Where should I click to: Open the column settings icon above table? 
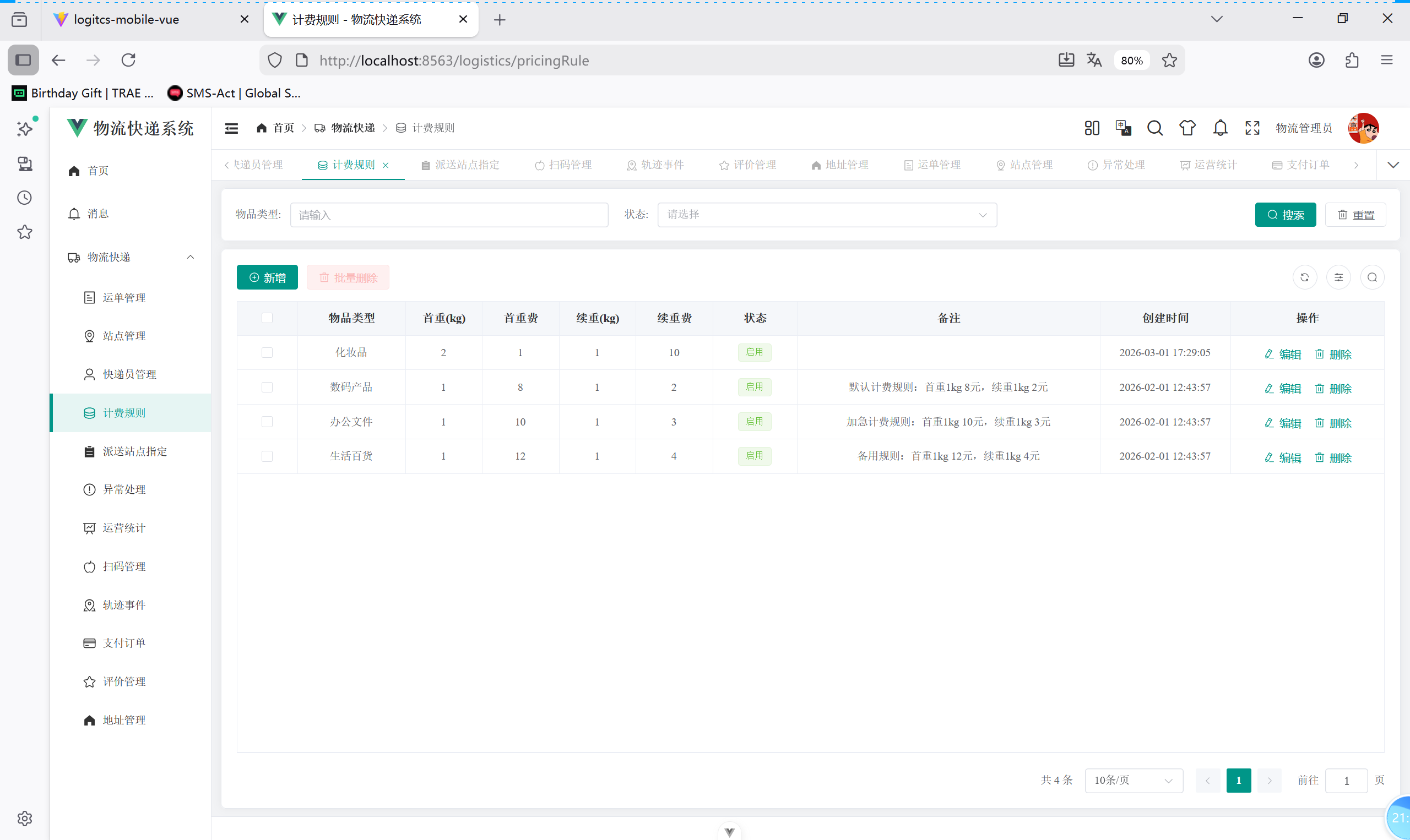1338,277
